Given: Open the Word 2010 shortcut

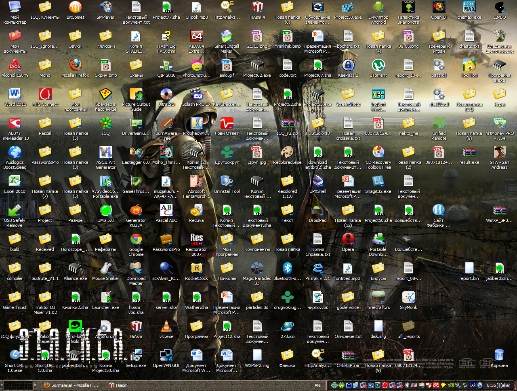Looking at the screenshot, I should (14, 94).
